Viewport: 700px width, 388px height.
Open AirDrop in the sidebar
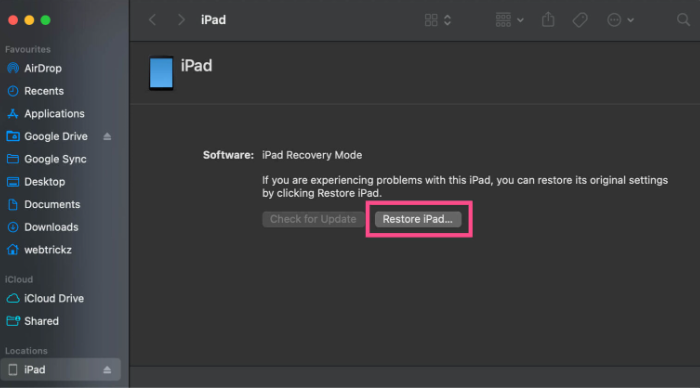pos(43,68)
